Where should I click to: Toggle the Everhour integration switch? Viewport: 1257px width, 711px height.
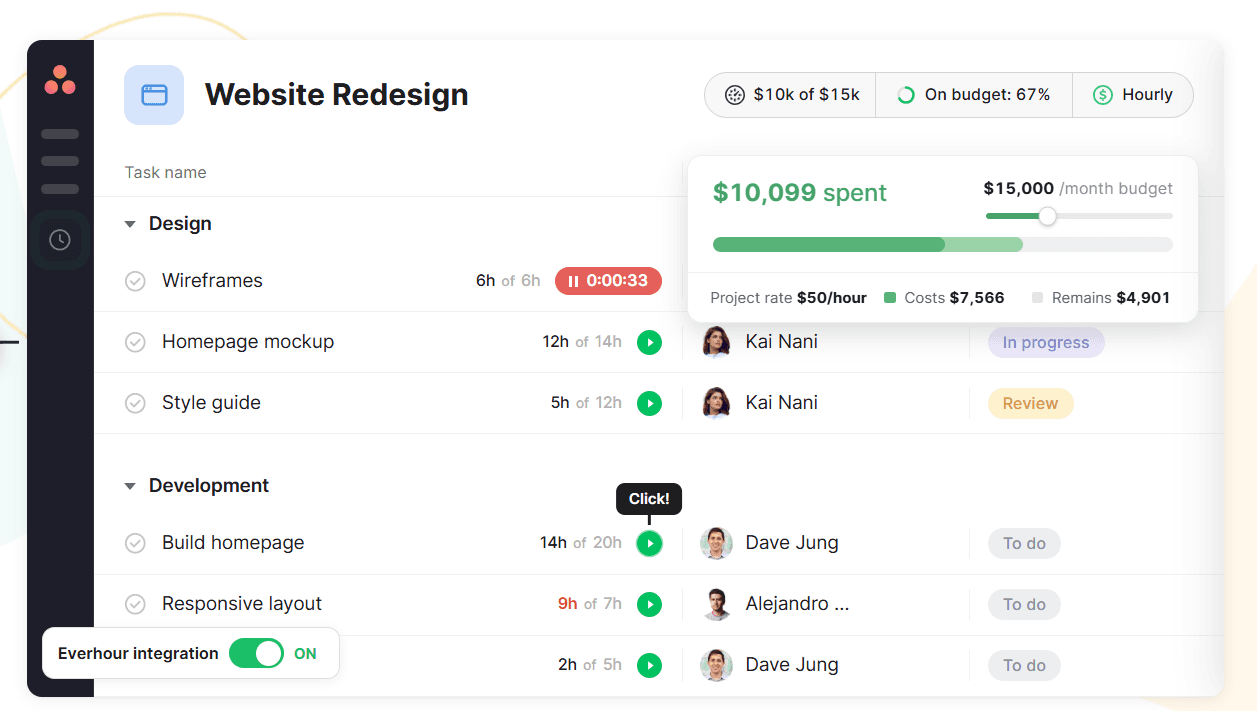coord(257,653)
